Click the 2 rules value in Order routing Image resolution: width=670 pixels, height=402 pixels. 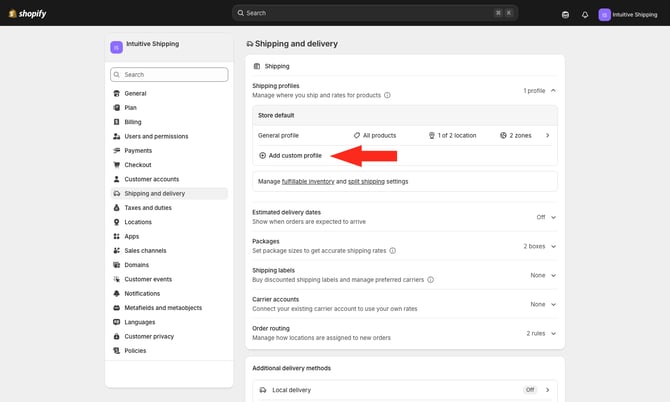pyautogui.click(x=535, y=334)
